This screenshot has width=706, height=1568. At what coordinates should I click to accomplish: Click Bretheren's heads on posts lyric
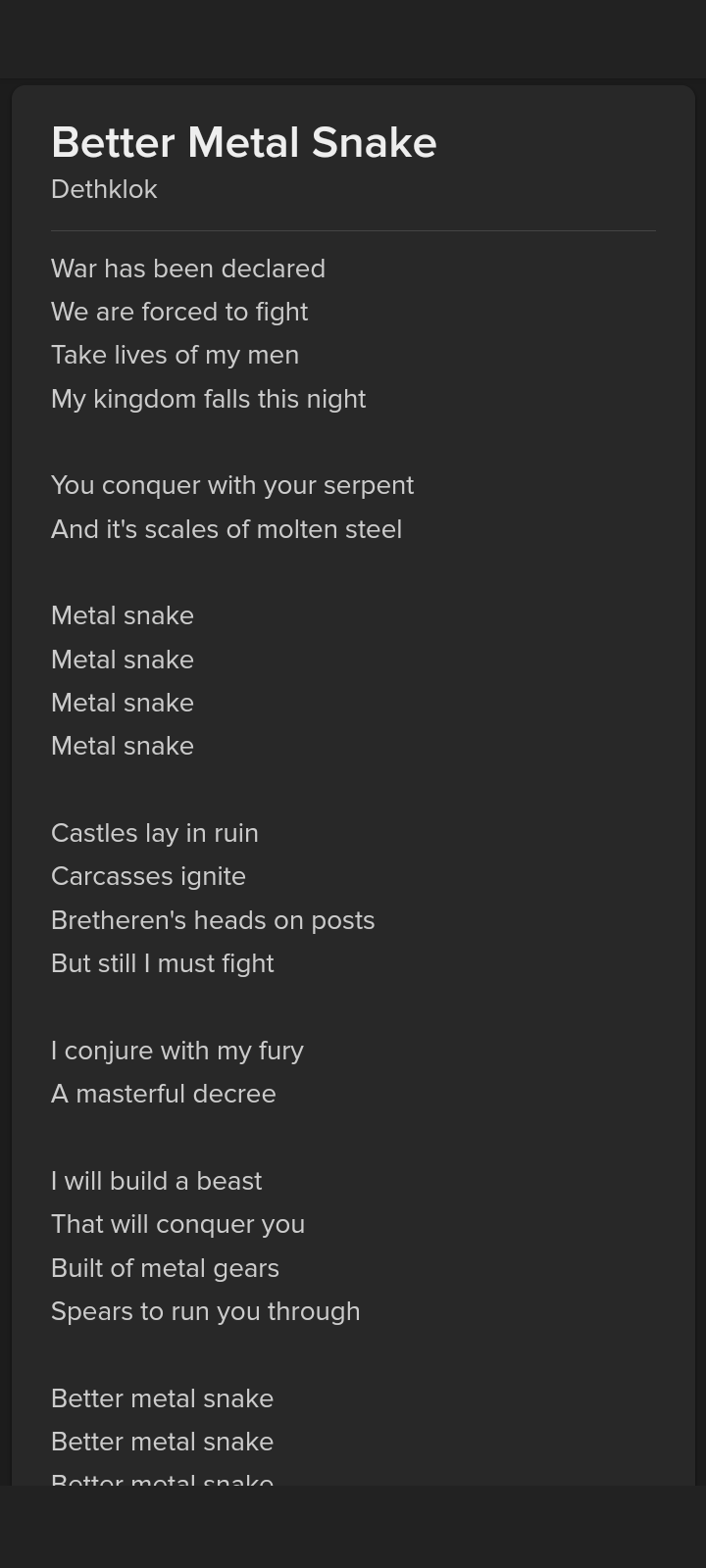[213, 920]
